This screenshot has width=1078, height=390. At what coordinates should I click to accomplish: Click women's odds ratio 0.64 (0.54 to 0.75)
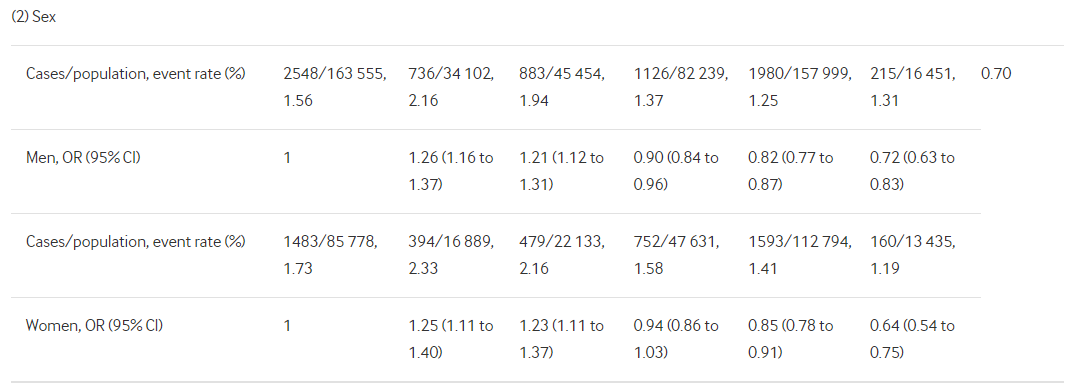point(912,339)
